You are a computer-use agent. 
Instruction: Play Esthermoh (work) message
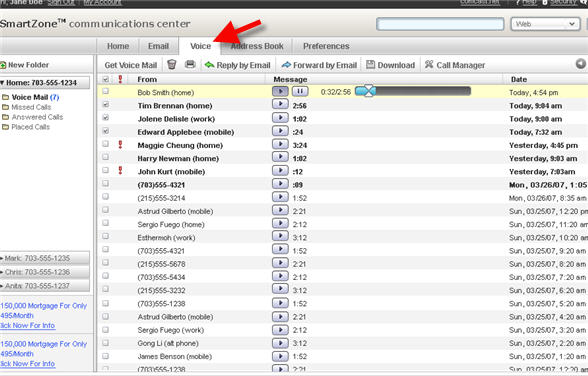pyautogui.click(x=280, y=237)
